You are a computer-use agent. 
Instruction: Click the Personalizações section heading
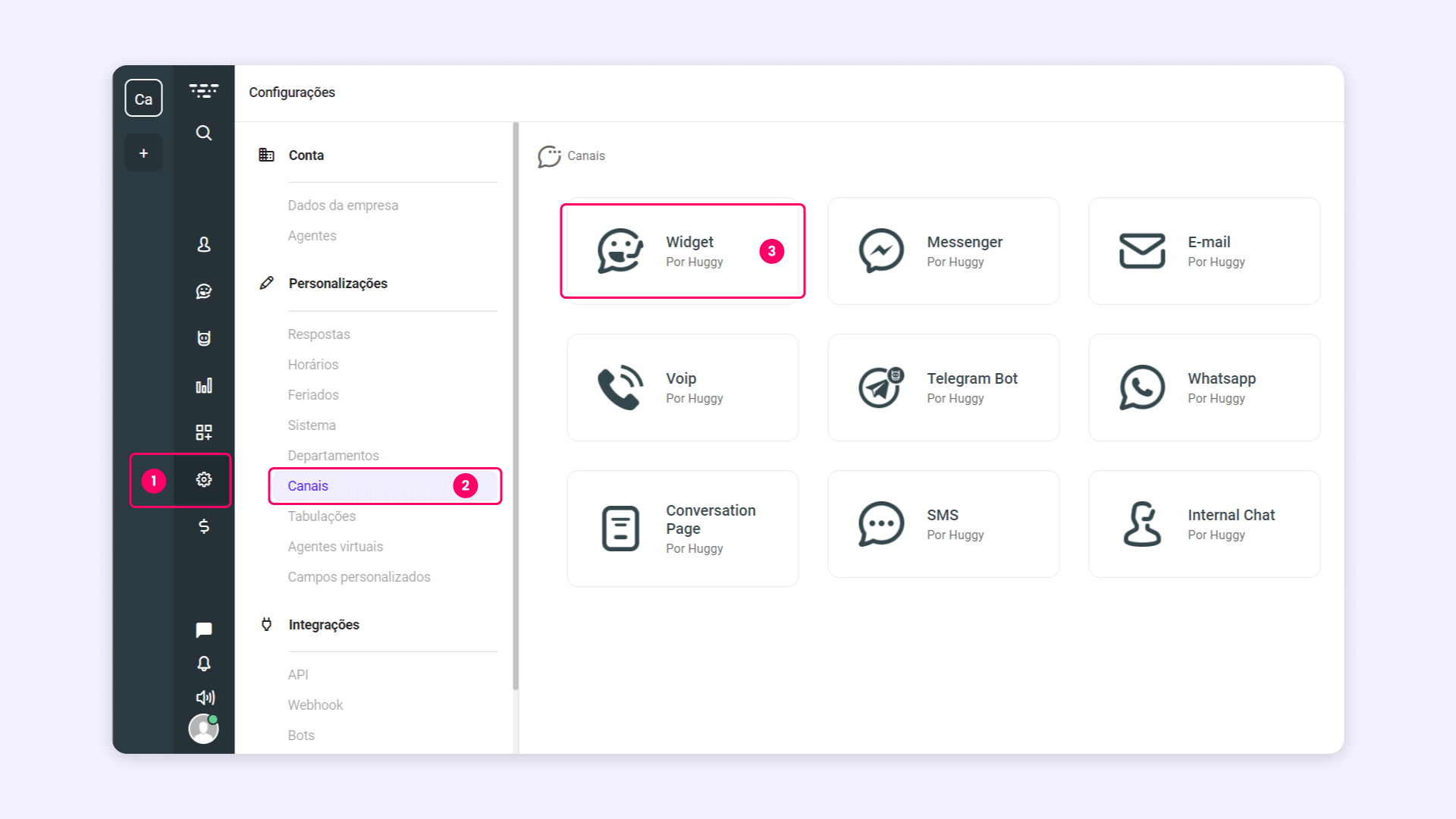[338, 284]
